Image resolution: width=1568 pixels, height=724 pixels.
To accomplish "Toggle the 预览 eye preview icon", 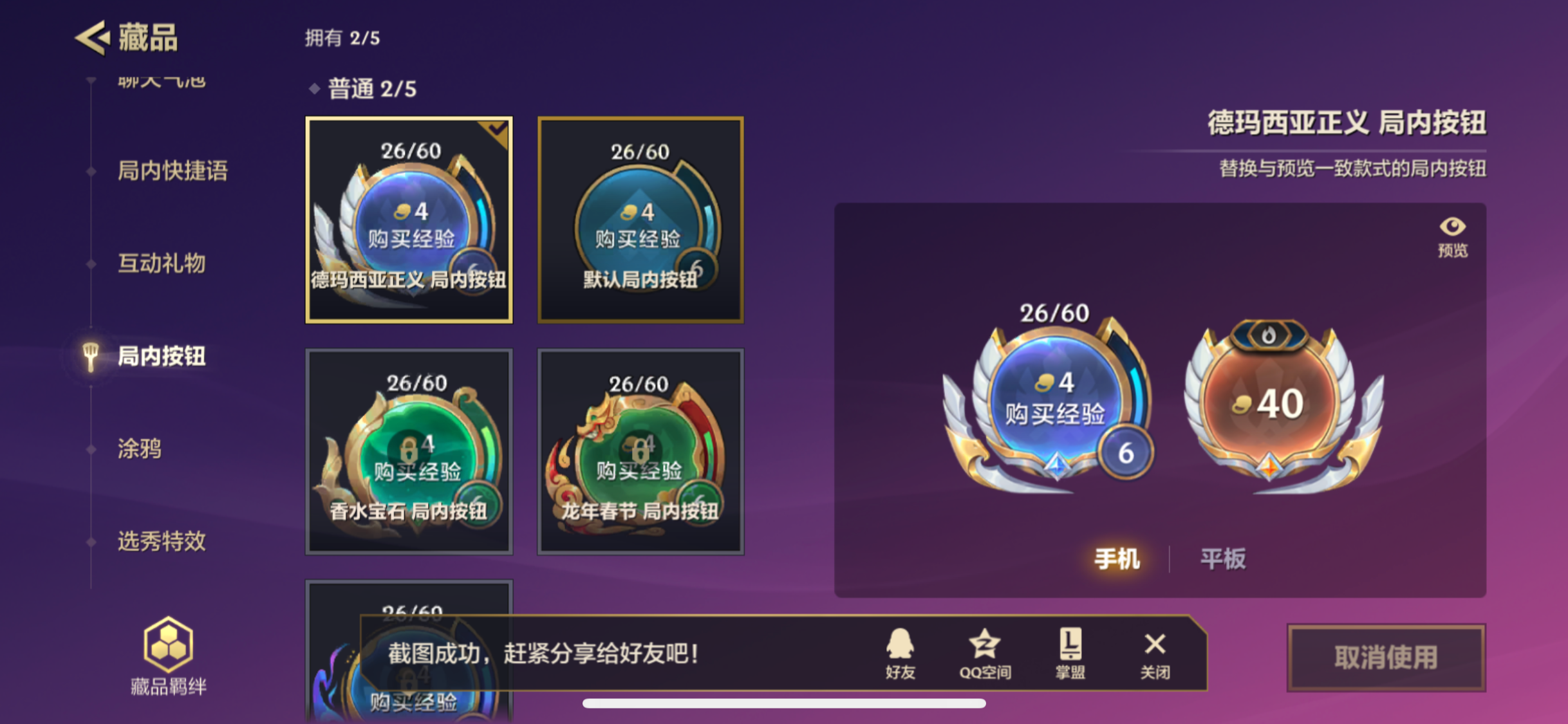I will [1452, 237].
